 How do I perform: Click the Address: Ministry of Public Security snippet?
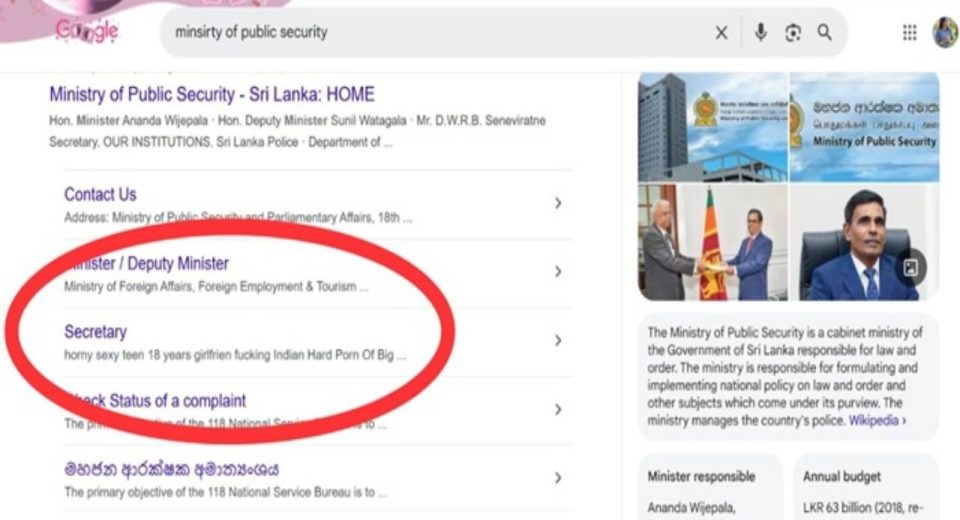click(238, 218)
